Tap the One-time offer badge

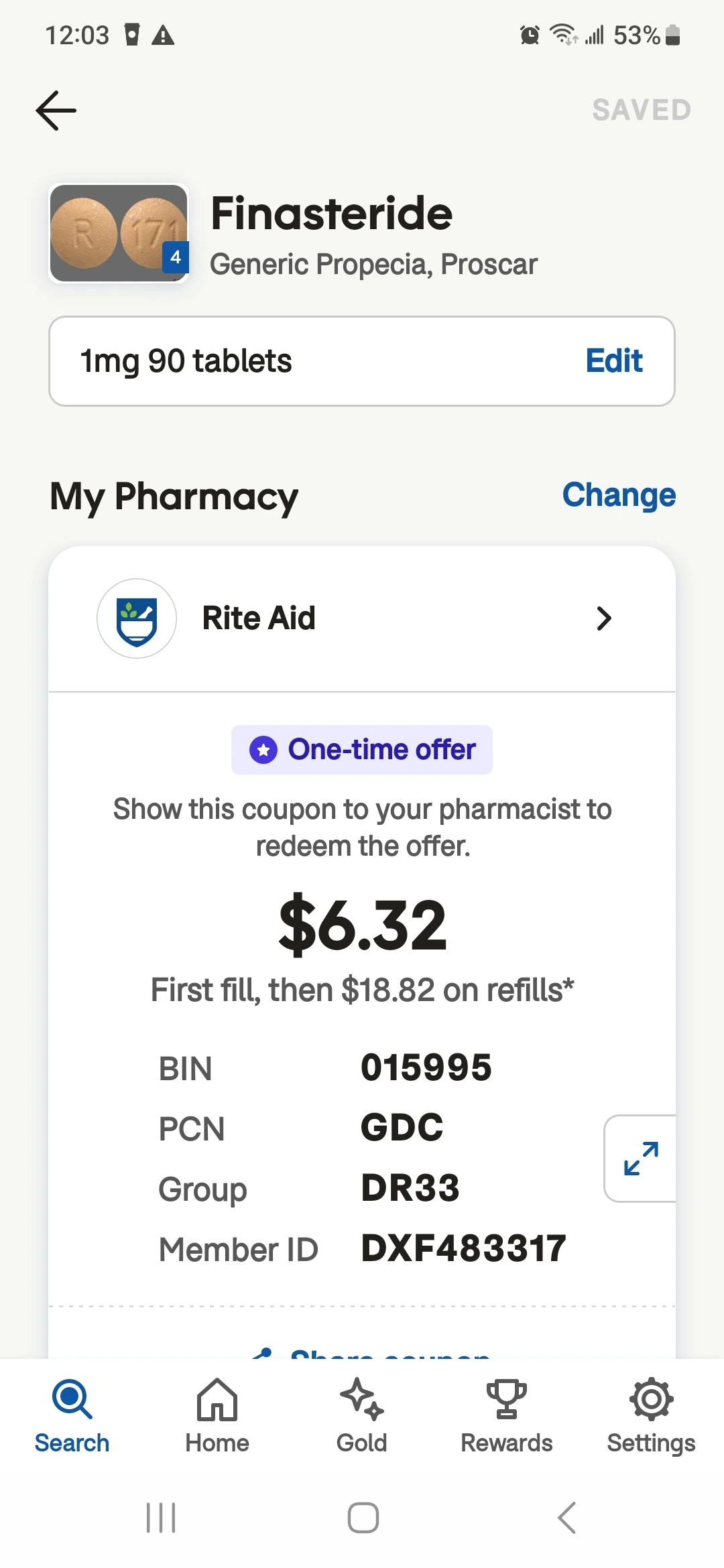[362, 750]
